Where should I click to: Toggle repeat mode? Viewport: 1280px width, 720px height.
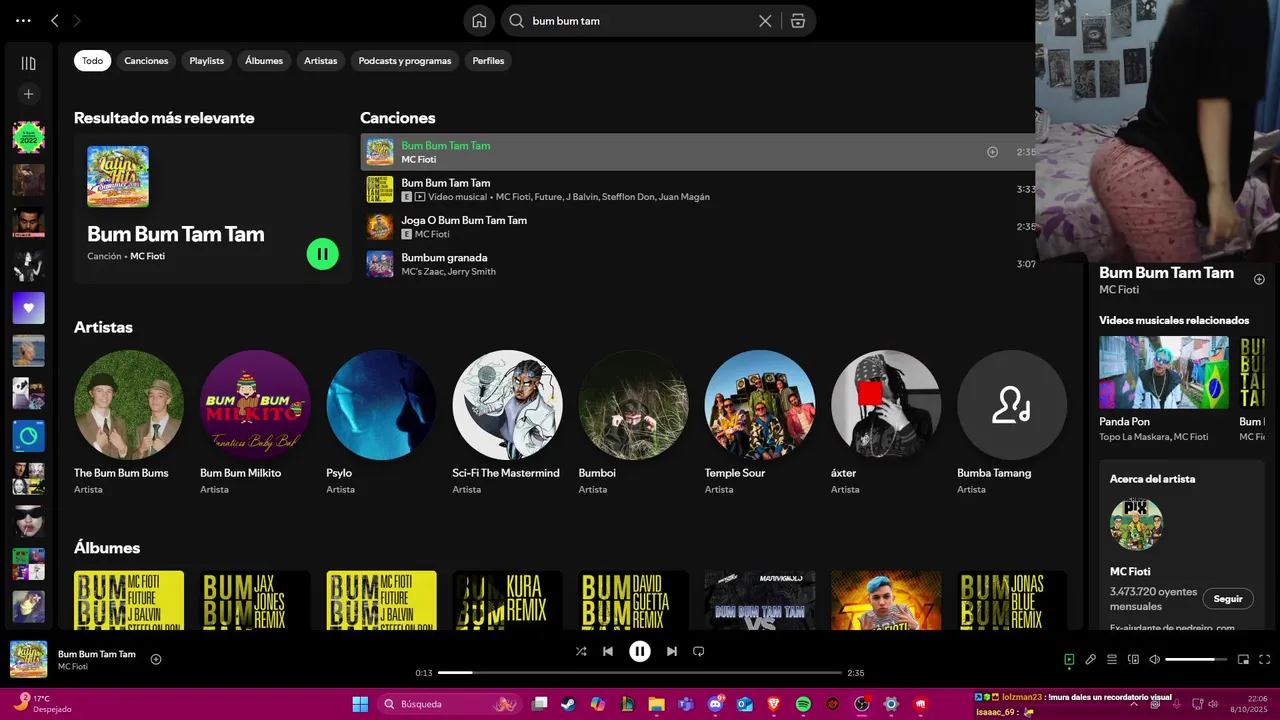tap(699, 651)
